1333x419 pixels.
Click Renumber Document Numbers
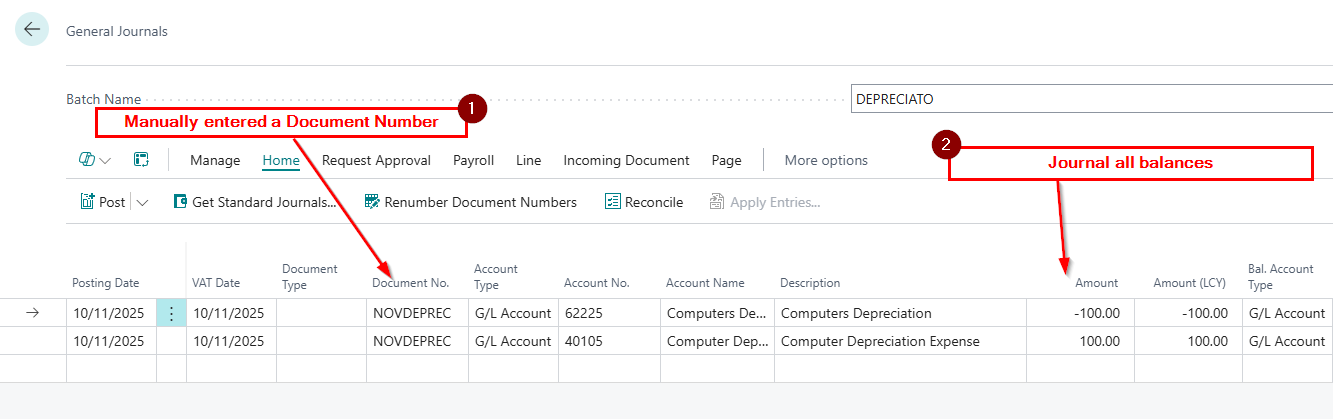point(471,202)
